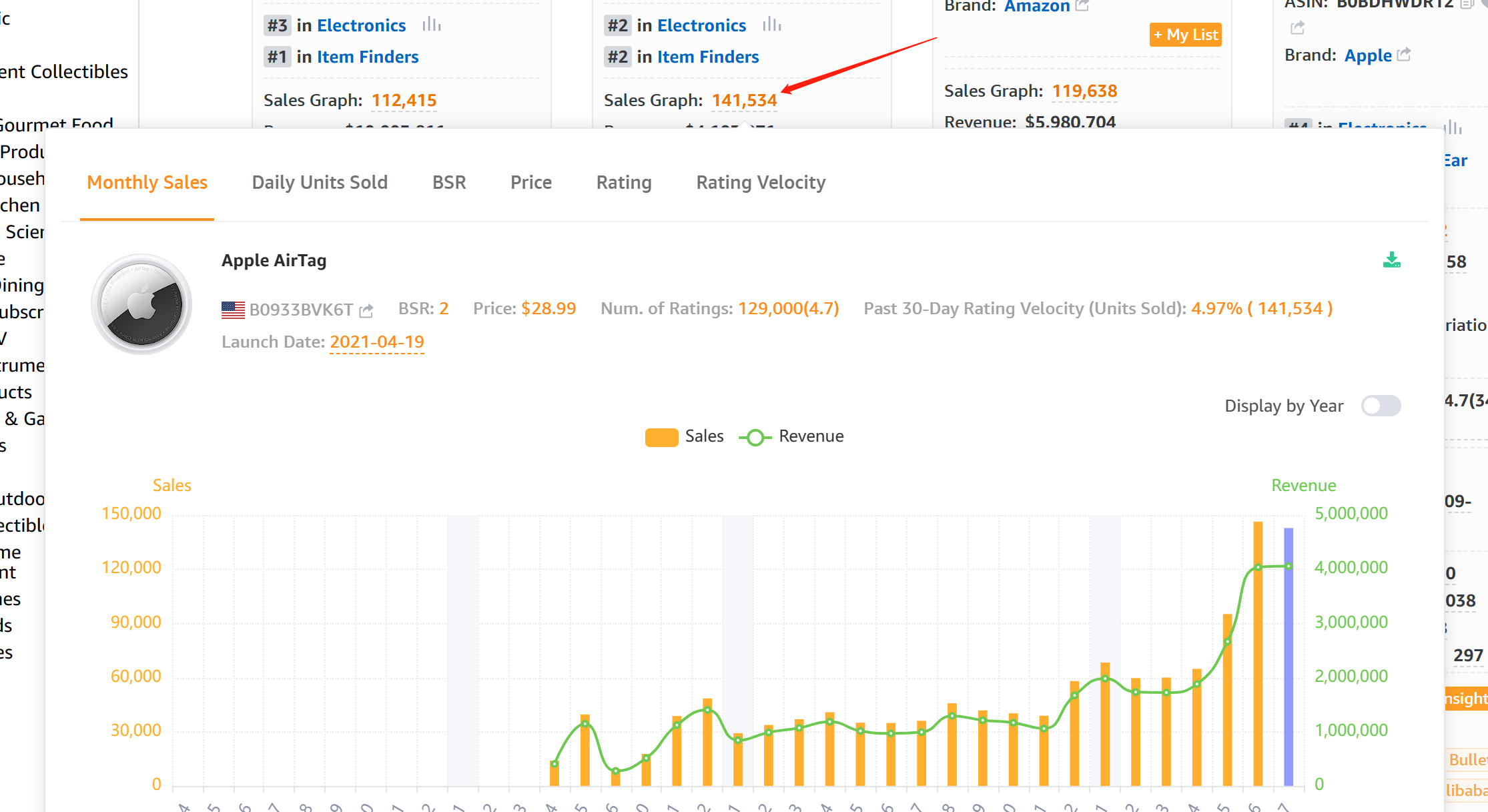Click the revenue value $5,980,704

tap(1070, 122)
